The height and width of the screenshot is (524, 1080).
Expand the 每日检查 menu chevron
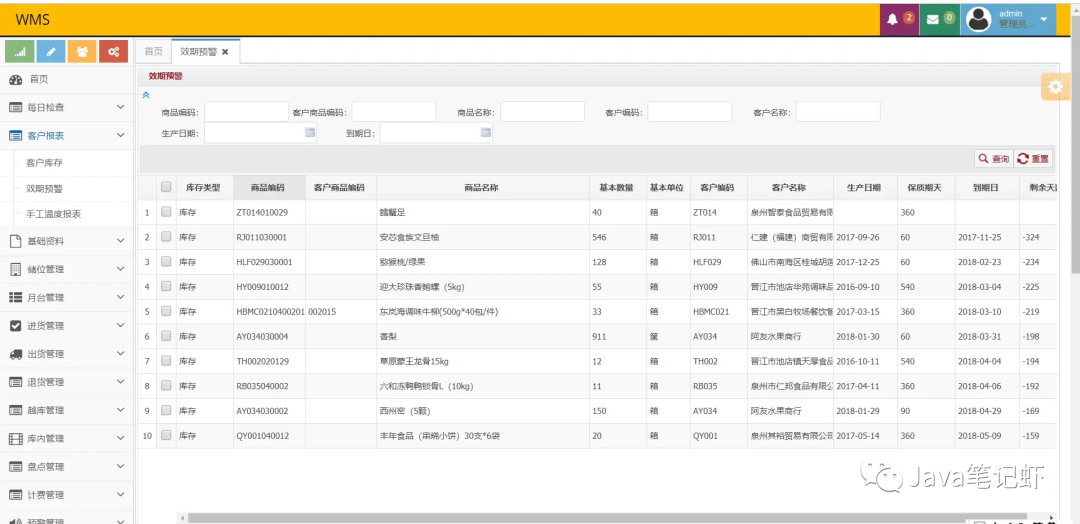(x=121, y=107)
